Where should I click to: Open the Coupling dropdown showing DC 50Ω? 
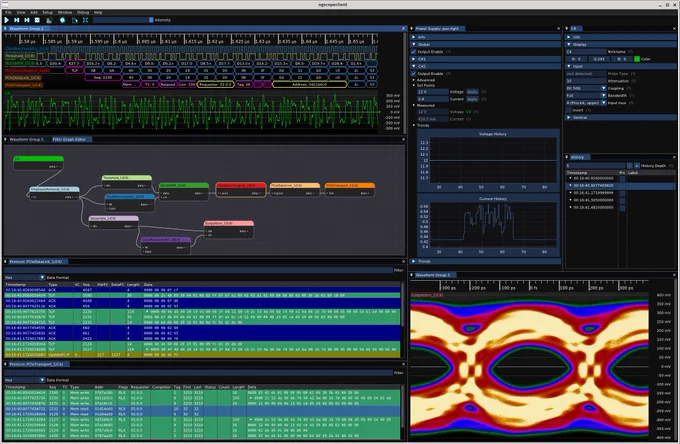[585, 88]
